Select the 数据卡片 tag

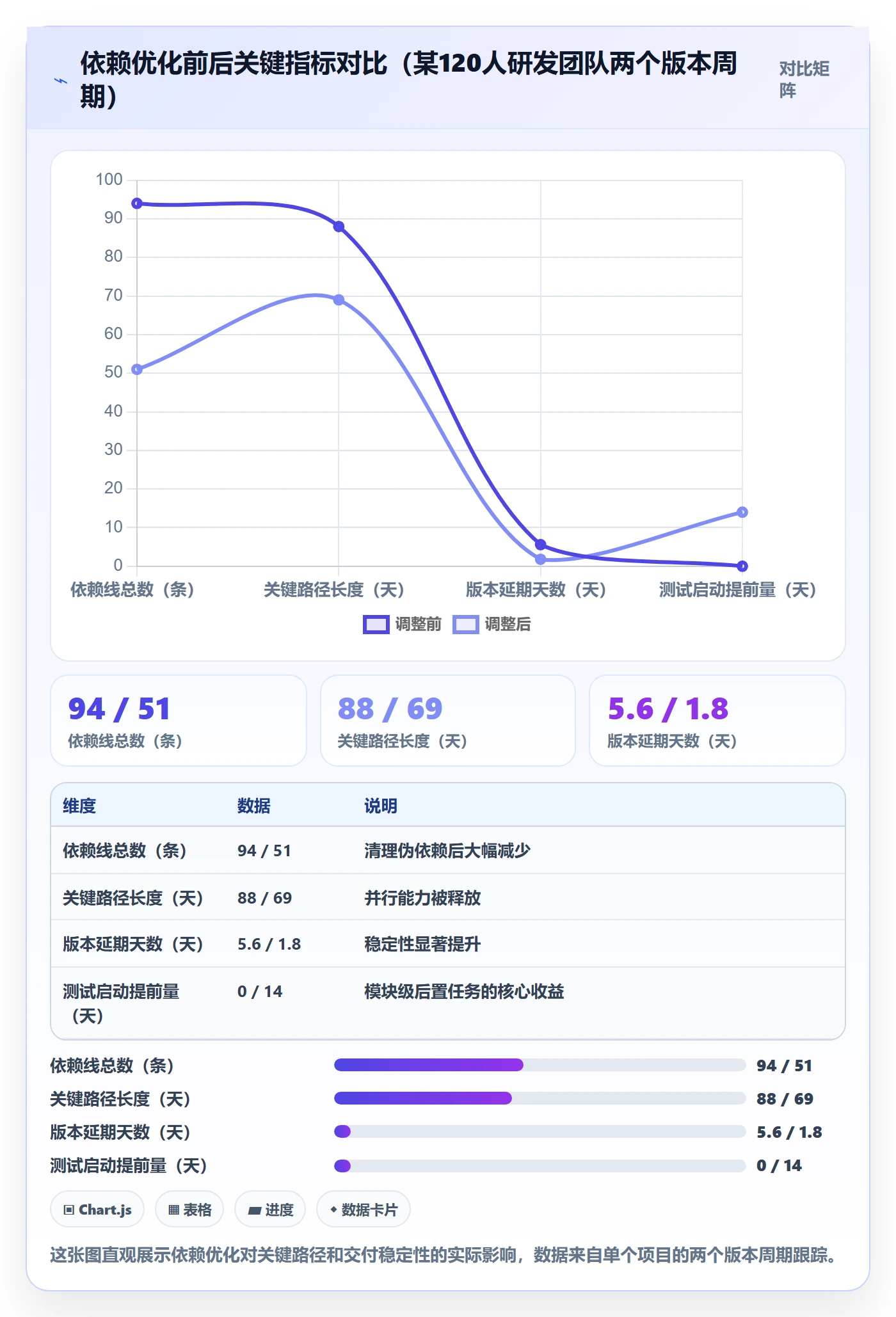pyautogui.click(x=363, y=1209)
